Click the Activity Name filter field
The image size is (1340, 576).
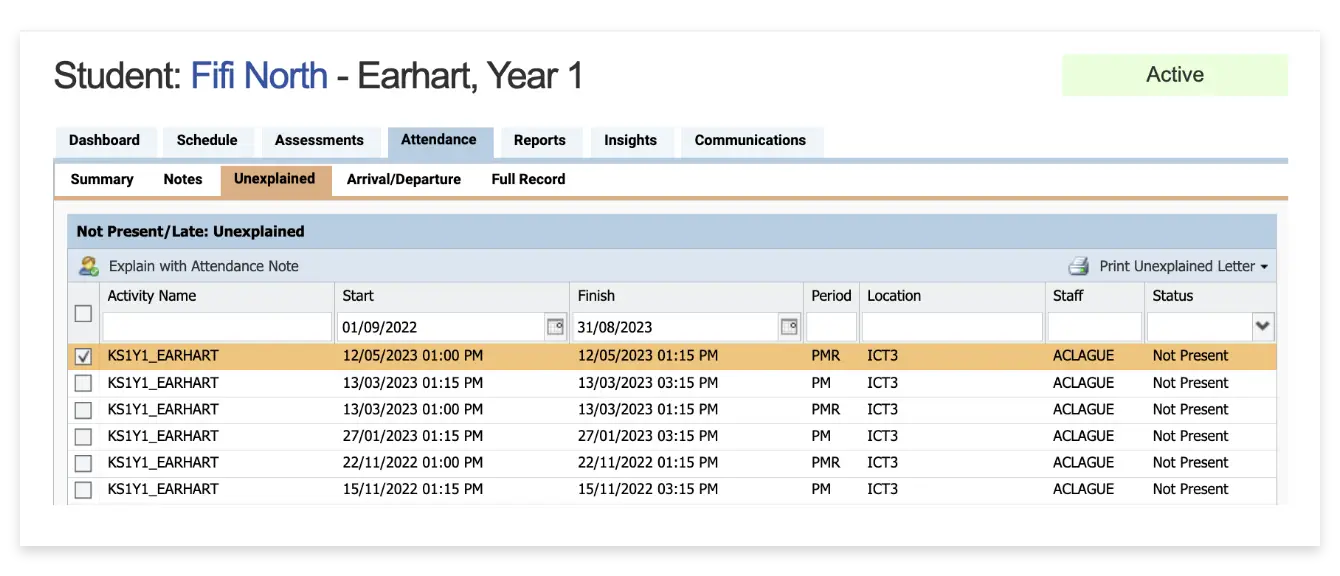point(217,327)
